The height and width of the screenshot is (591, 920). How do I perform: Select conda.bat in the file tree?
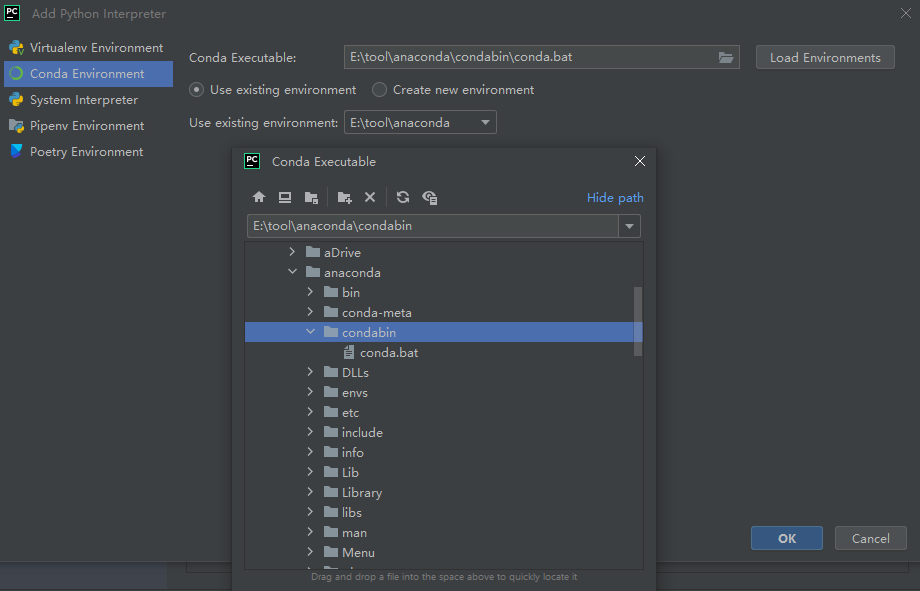(x=389, y=352)
